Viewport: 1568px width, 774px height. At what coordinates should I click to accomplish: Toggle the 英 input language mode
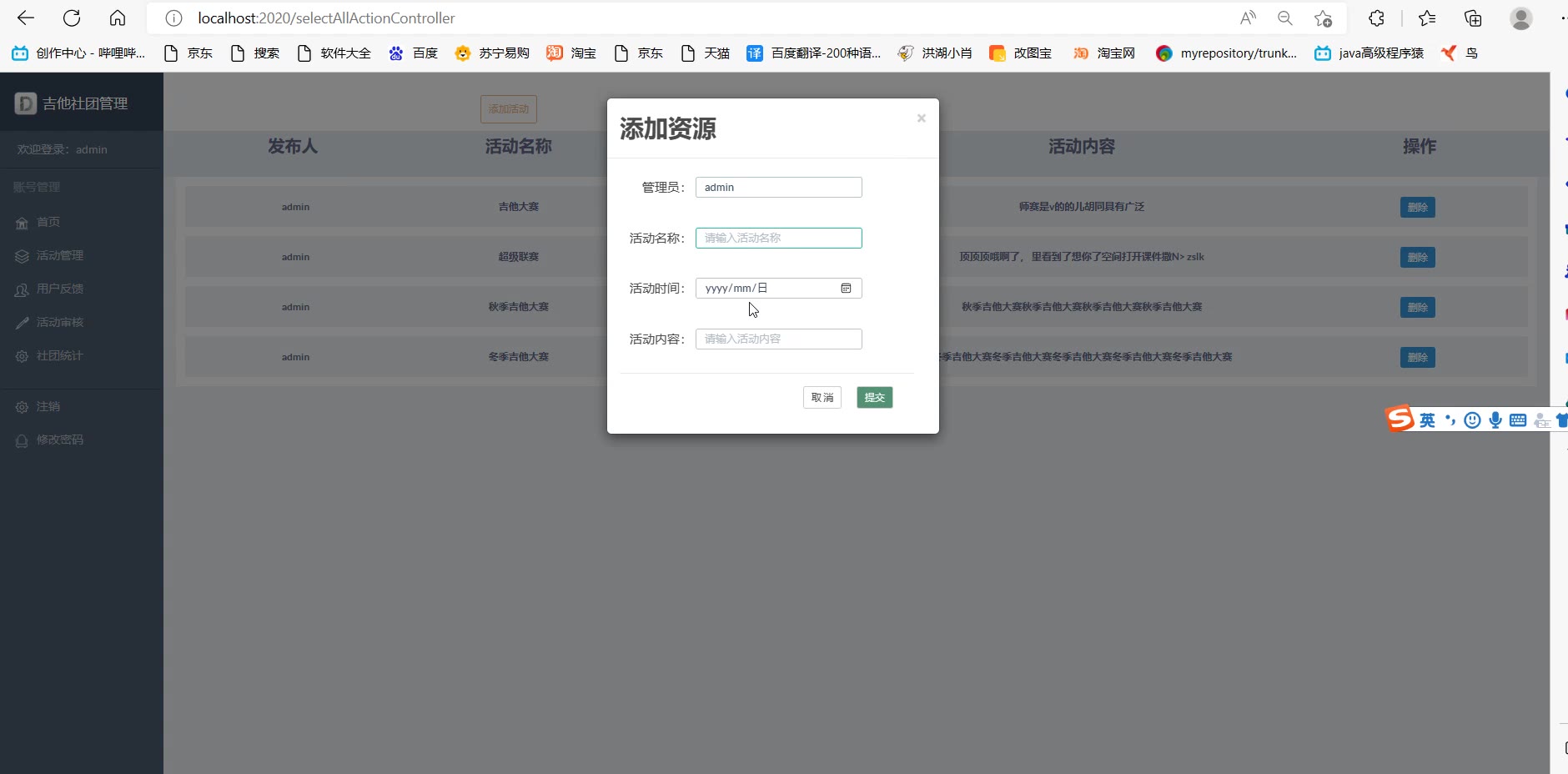pos(1428,420)
